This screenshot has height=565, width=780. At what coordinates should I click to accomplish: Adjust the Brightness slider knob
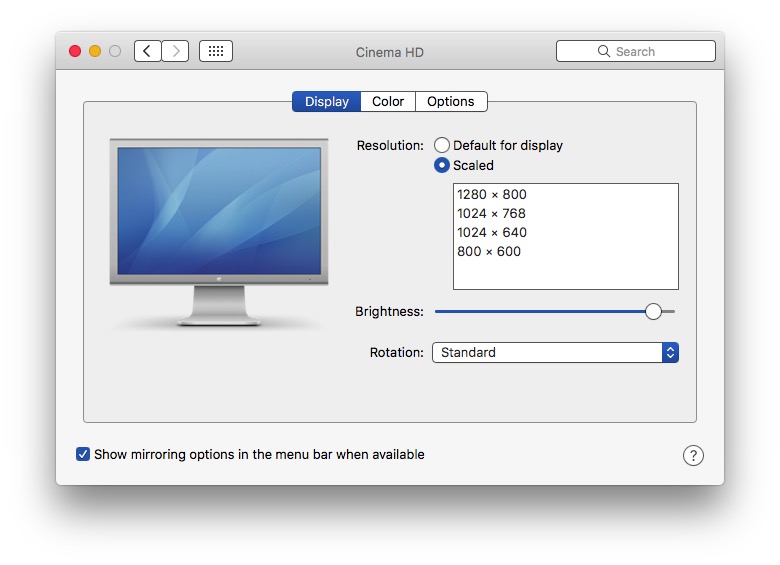click(x=653, y=311)
